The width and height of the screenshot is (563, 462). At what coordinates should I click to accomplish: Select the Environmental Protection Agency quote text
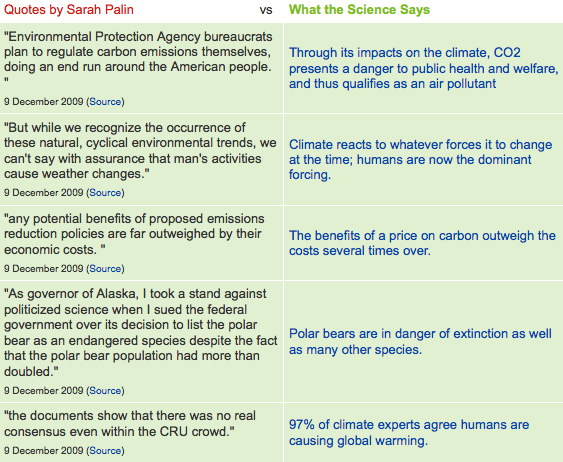pyautogui.click(x=138, y=59)
